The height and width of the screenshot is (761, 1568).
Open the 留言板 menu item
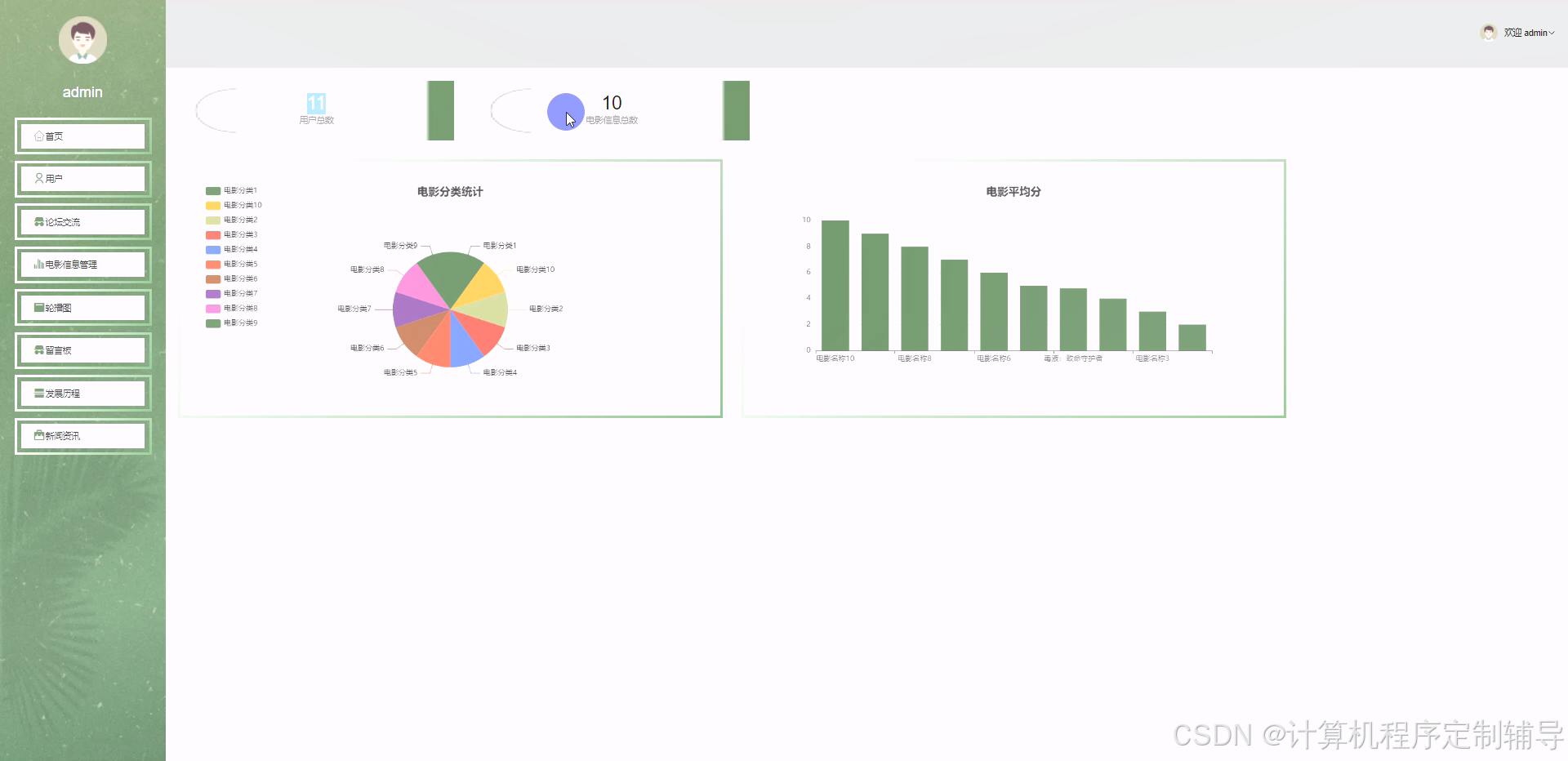point(83,350)
